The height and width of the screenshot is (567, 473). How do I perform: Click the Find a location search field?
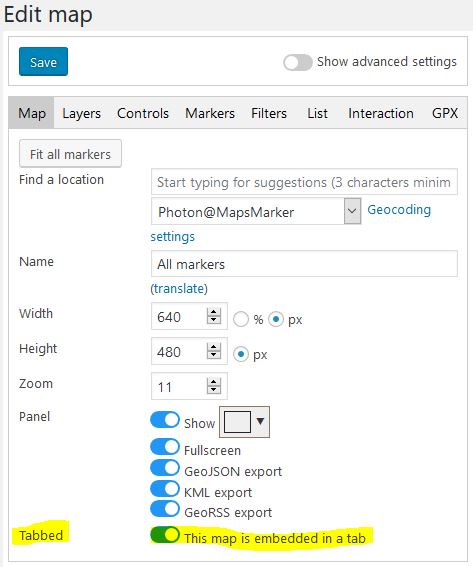(x=304, y=182)
